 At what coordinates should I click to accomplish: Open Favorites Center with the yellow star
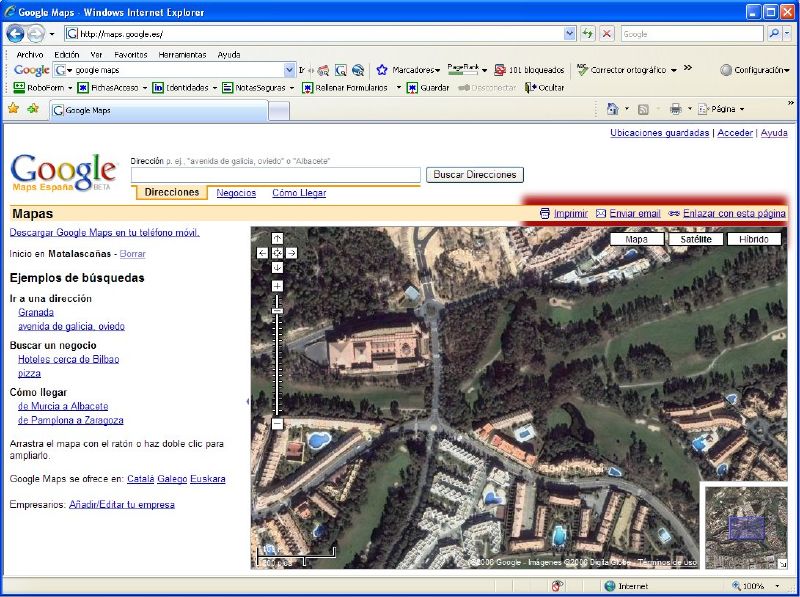[x=13, y=109]
